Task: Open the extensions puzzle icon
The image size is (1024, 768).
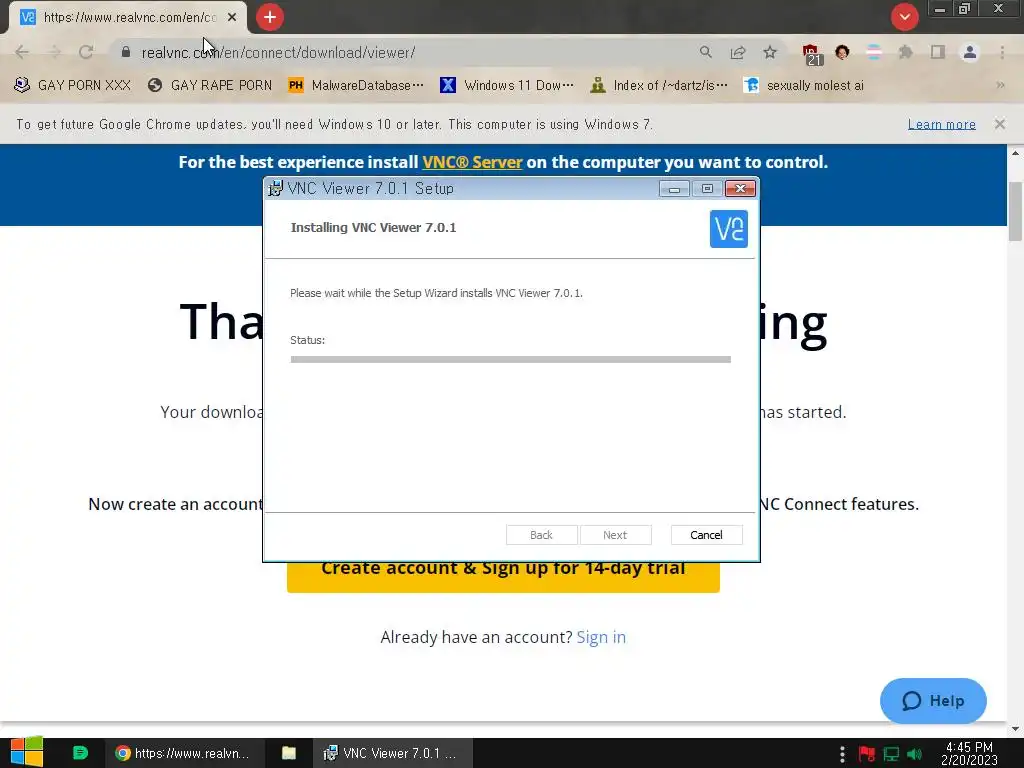Action: pyautogui.click(x=905, y=52)
